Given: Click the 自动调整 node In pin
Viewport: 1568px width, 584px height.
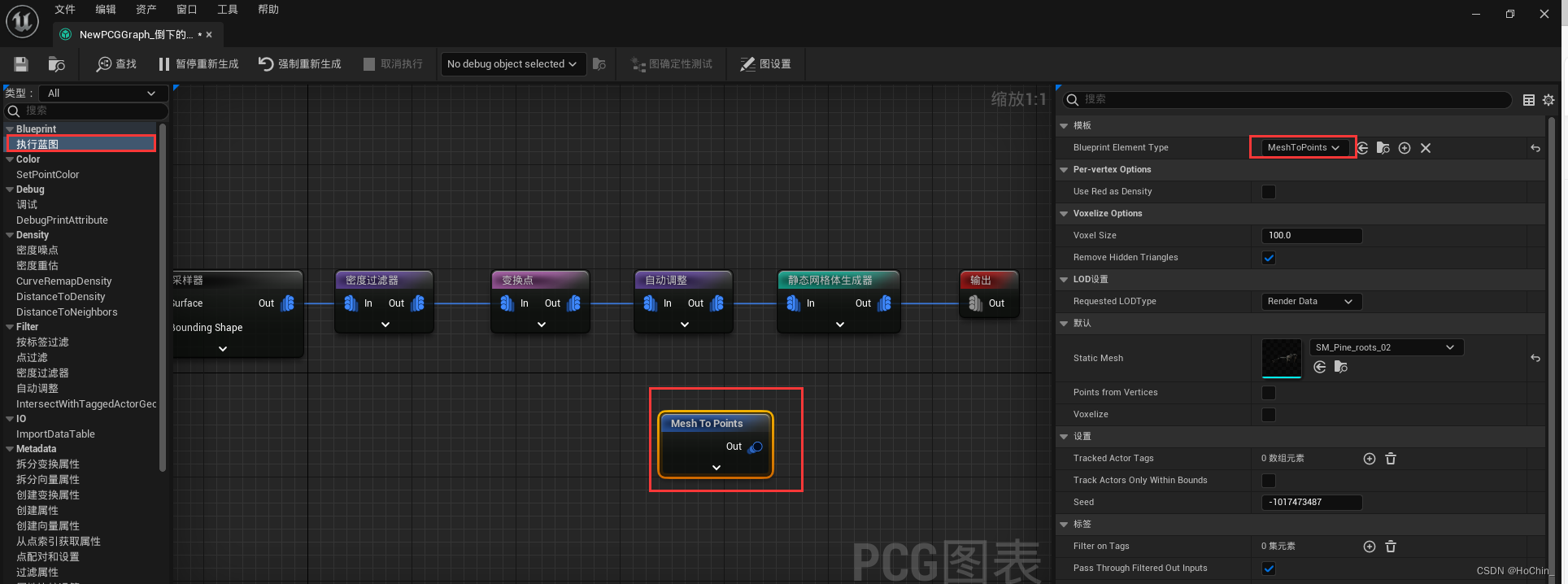Looking at the screenshot, I should (650, 303).
